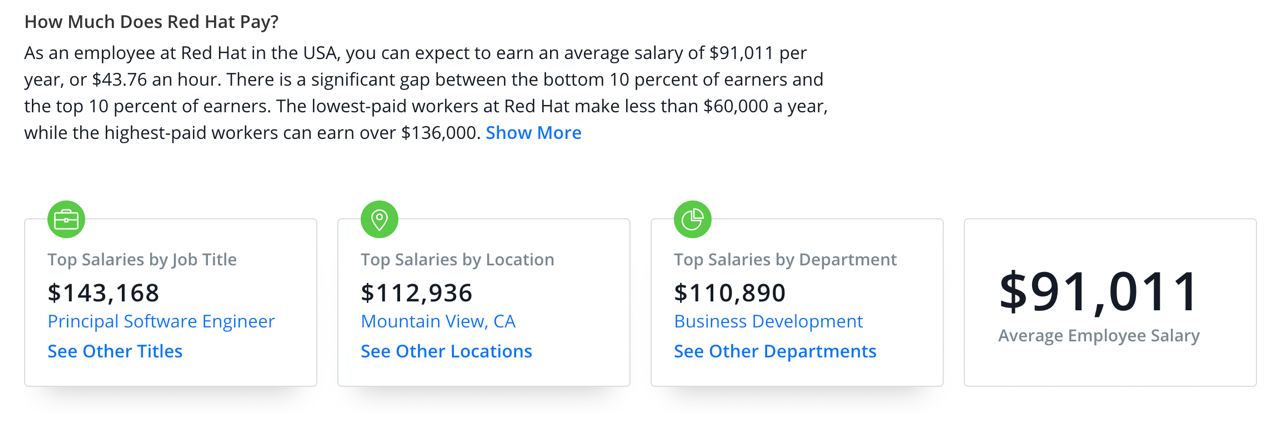Open See Other Departments link
This screenshot has width=1280, height=432.
point(775,351)
